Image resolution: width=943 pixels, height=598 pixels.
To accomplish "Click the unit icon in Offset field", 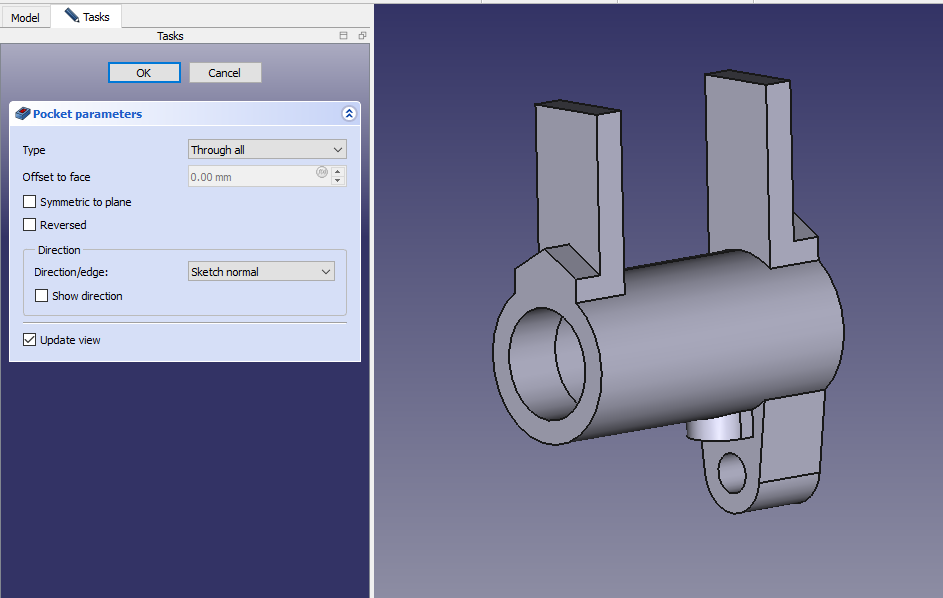I will click(322, 172).
